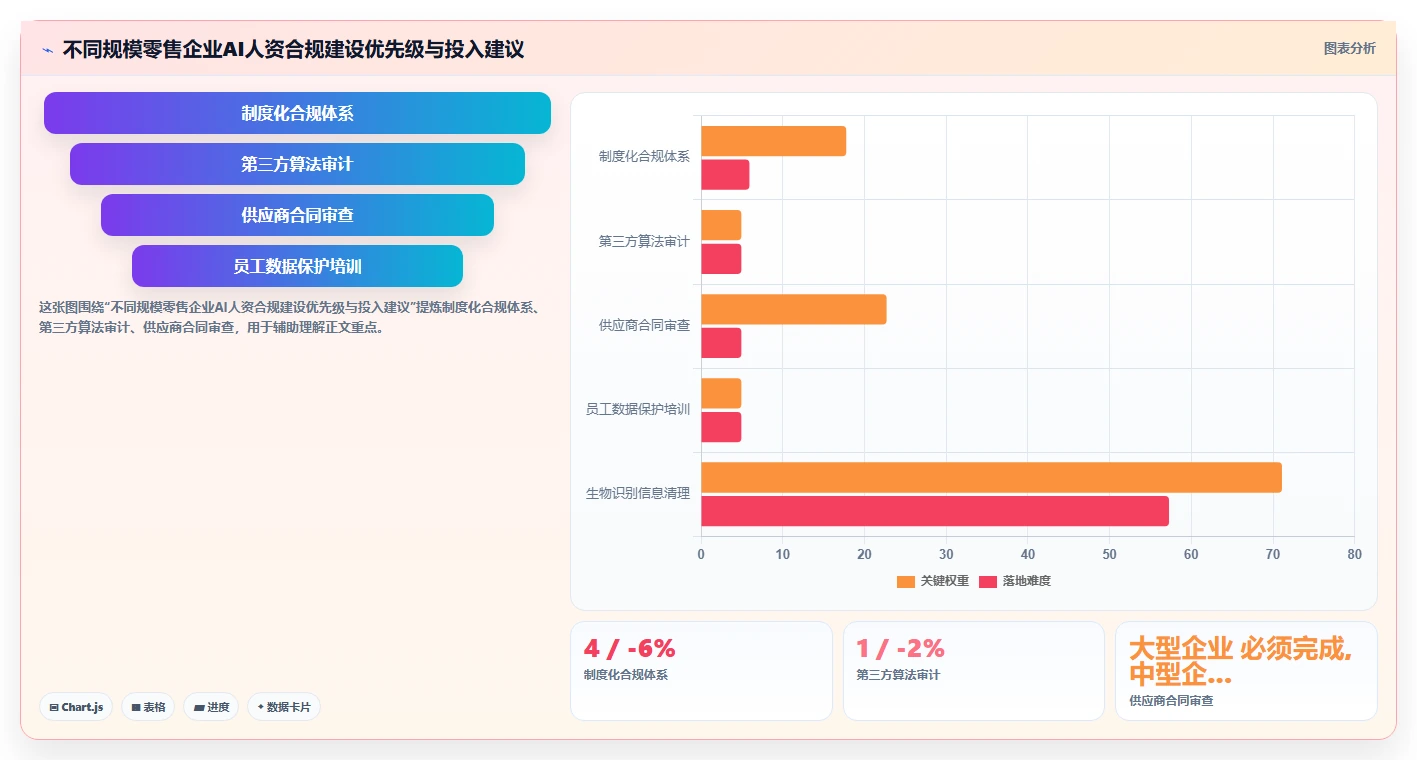Click the 第三方算法审计 caption under 1 / -2%

click(898, 675)
